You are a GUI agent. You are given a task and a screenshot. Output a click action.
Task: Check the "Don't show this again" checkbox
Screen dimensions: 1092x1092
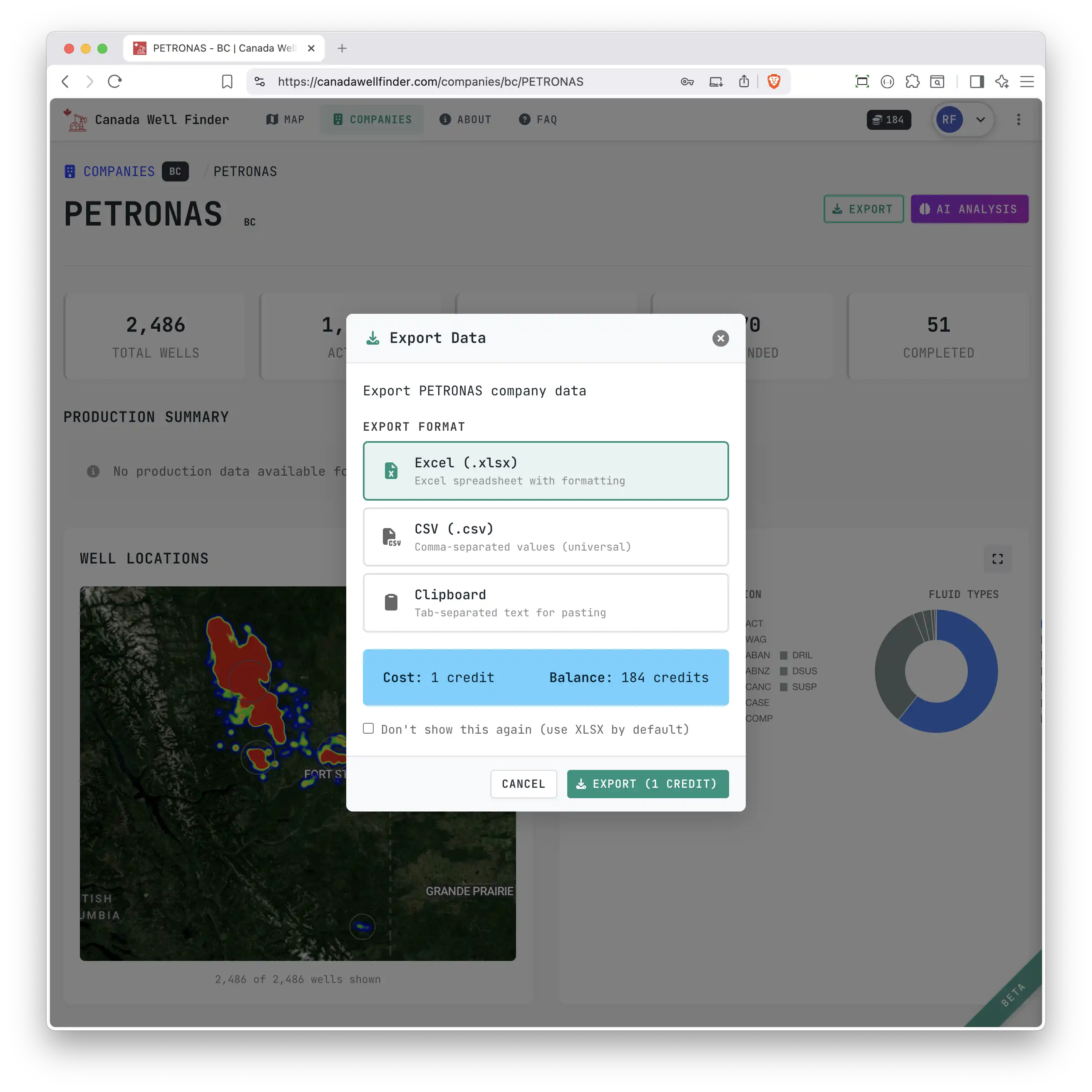point(369,729)
